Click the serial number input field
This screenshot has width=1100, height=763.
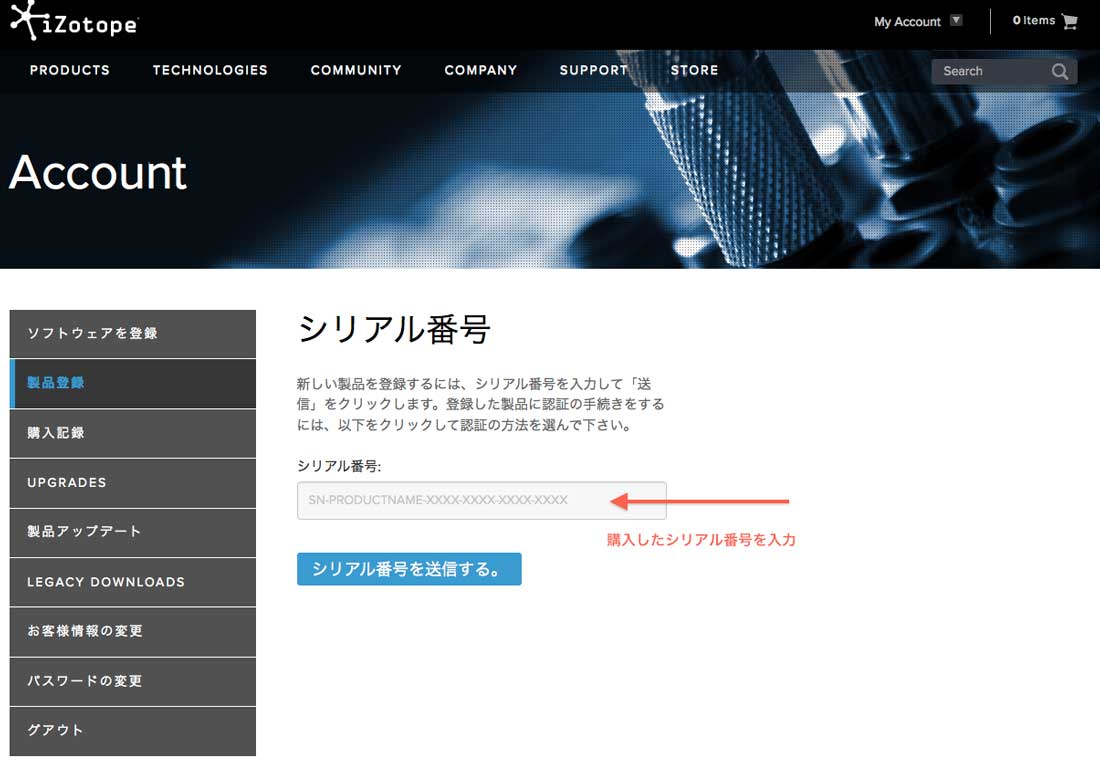pos(481,501)
